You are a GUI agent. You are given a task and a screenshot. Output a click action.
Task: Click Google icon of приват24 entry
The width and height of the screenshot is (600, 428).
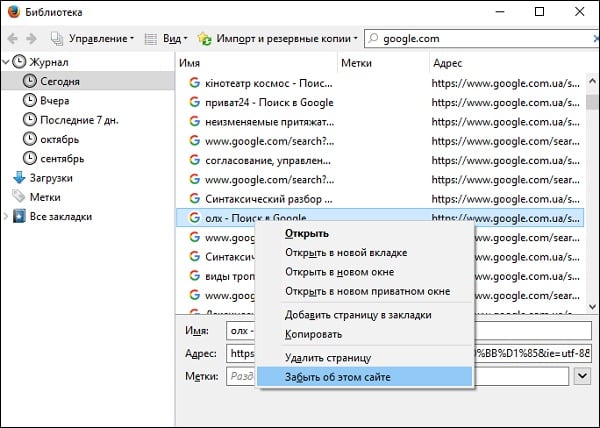point(194,102)
